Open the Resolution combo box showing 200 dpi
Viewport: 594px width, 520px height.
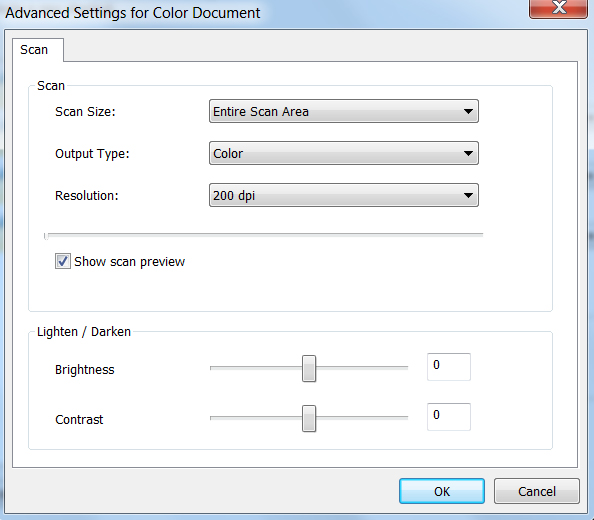[x=344, y=195]
